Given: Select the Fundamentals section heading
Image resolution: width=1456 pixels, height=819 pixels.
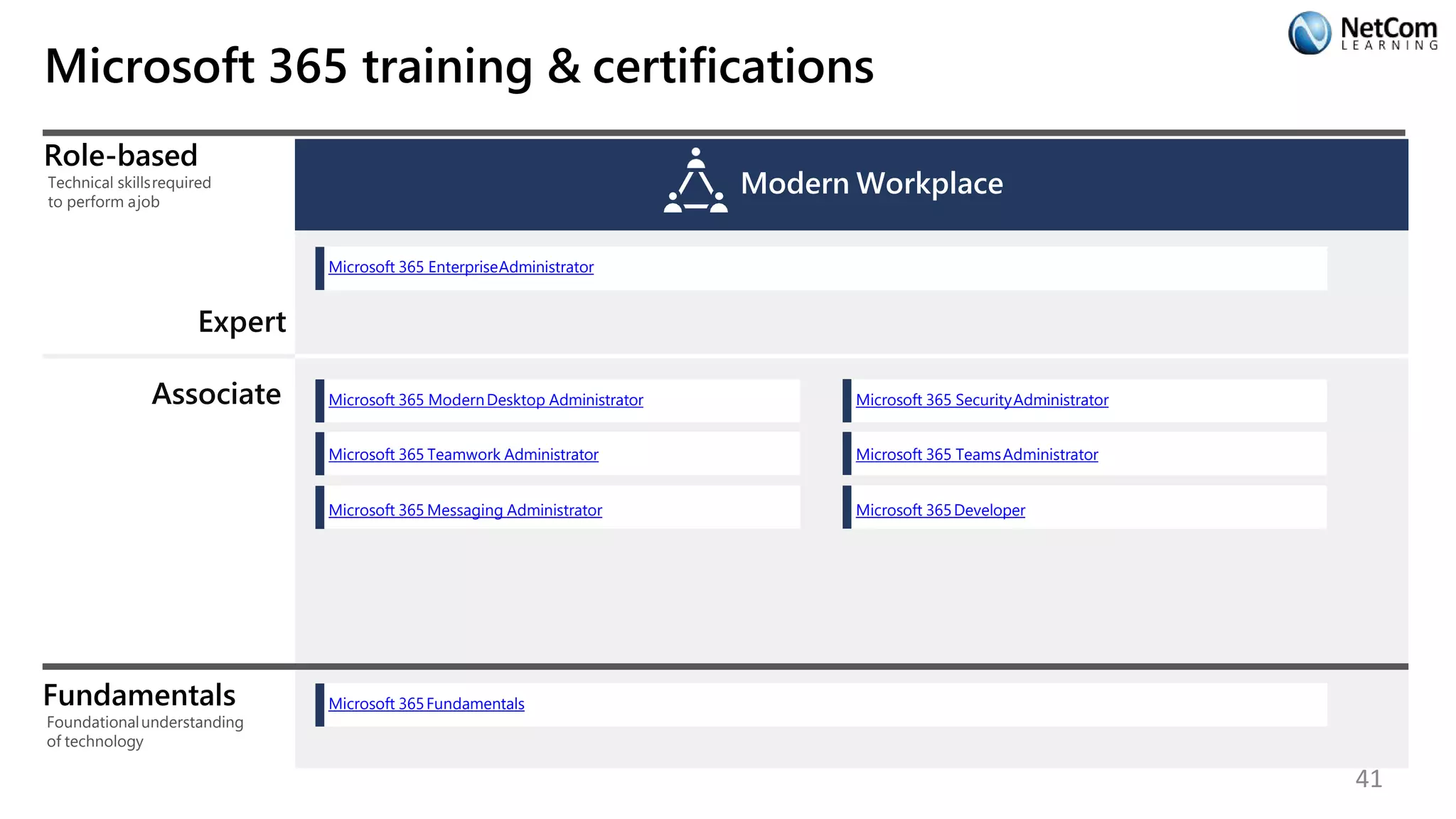Looking at the screenshot, I should pos(139,695).
